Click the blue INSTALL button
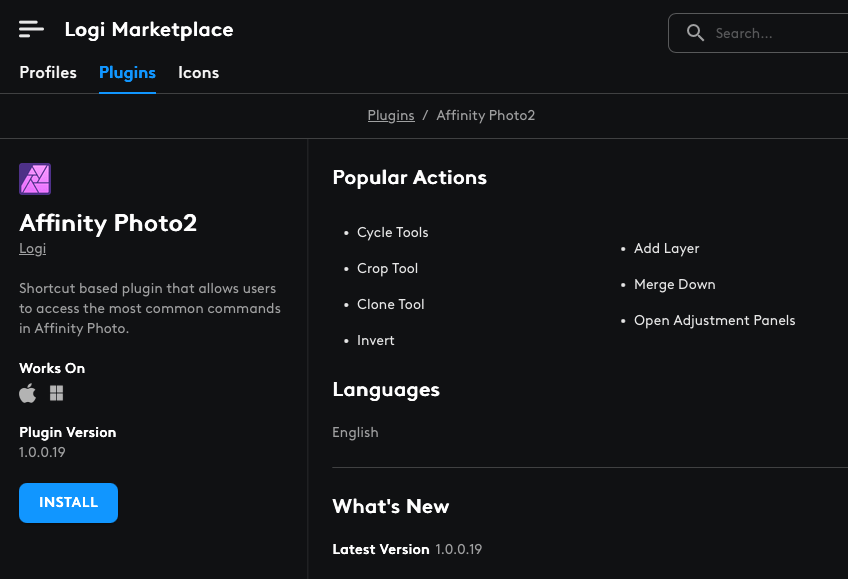 tap(68, 503)
